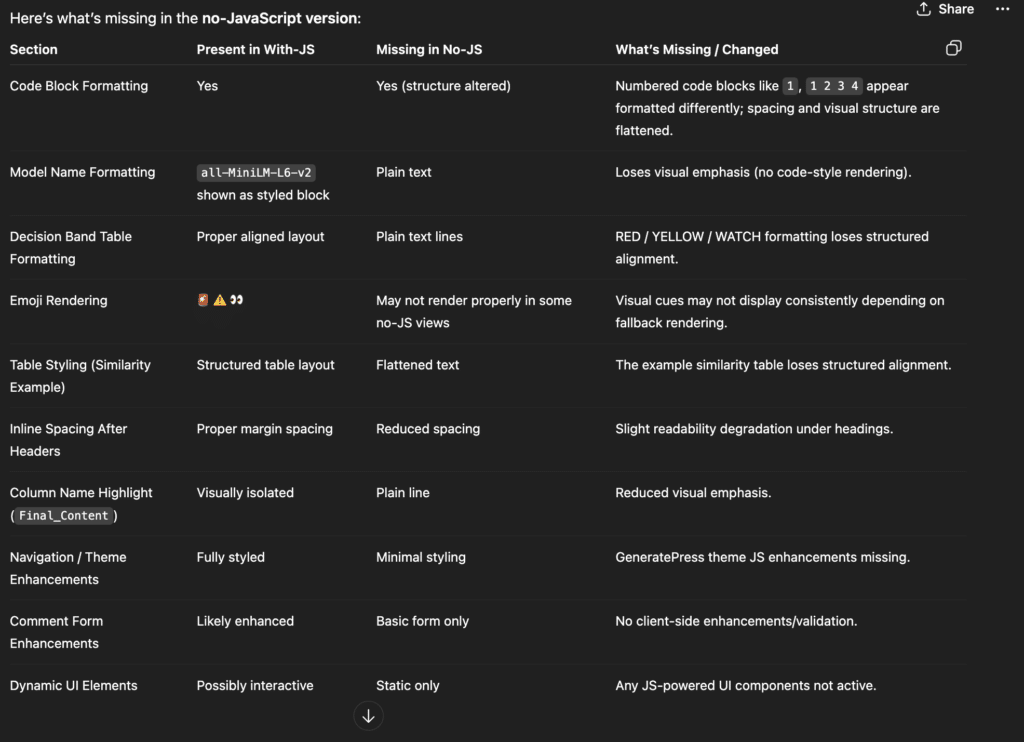This screenshot has height=742, width=1024.
Task: Click the 'no-JavaScript version' bold heading text
Action: (x=279, y=18)
